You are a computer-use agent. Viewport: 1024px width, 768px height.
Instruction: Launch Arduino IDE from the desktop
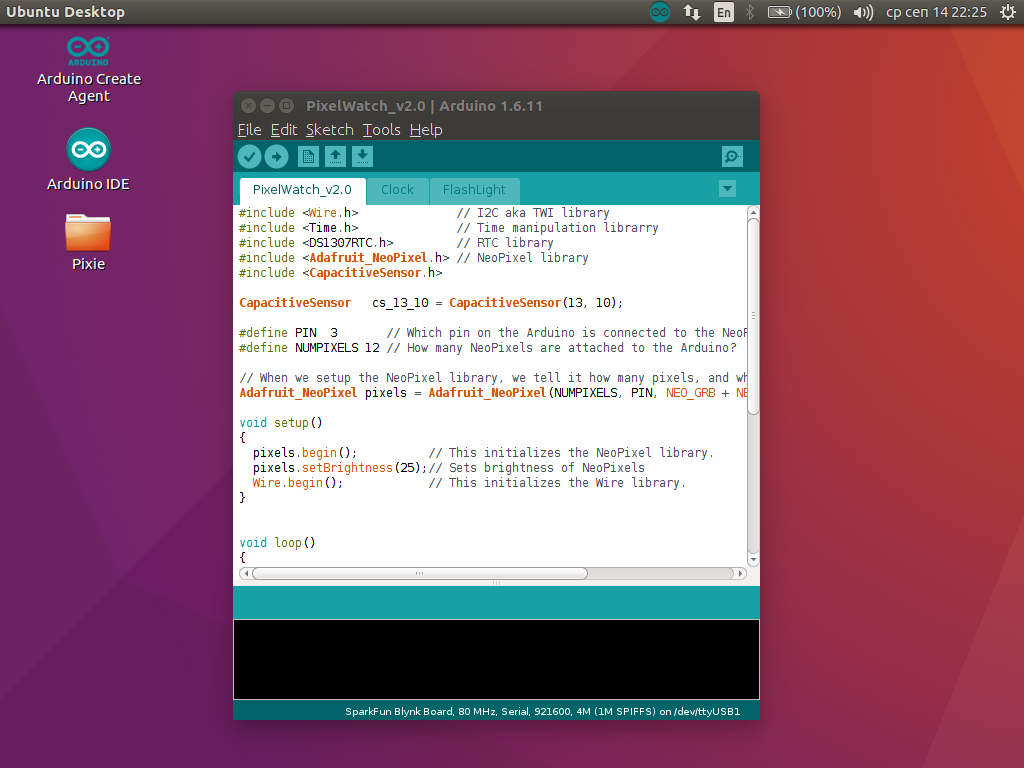[88, 148]
